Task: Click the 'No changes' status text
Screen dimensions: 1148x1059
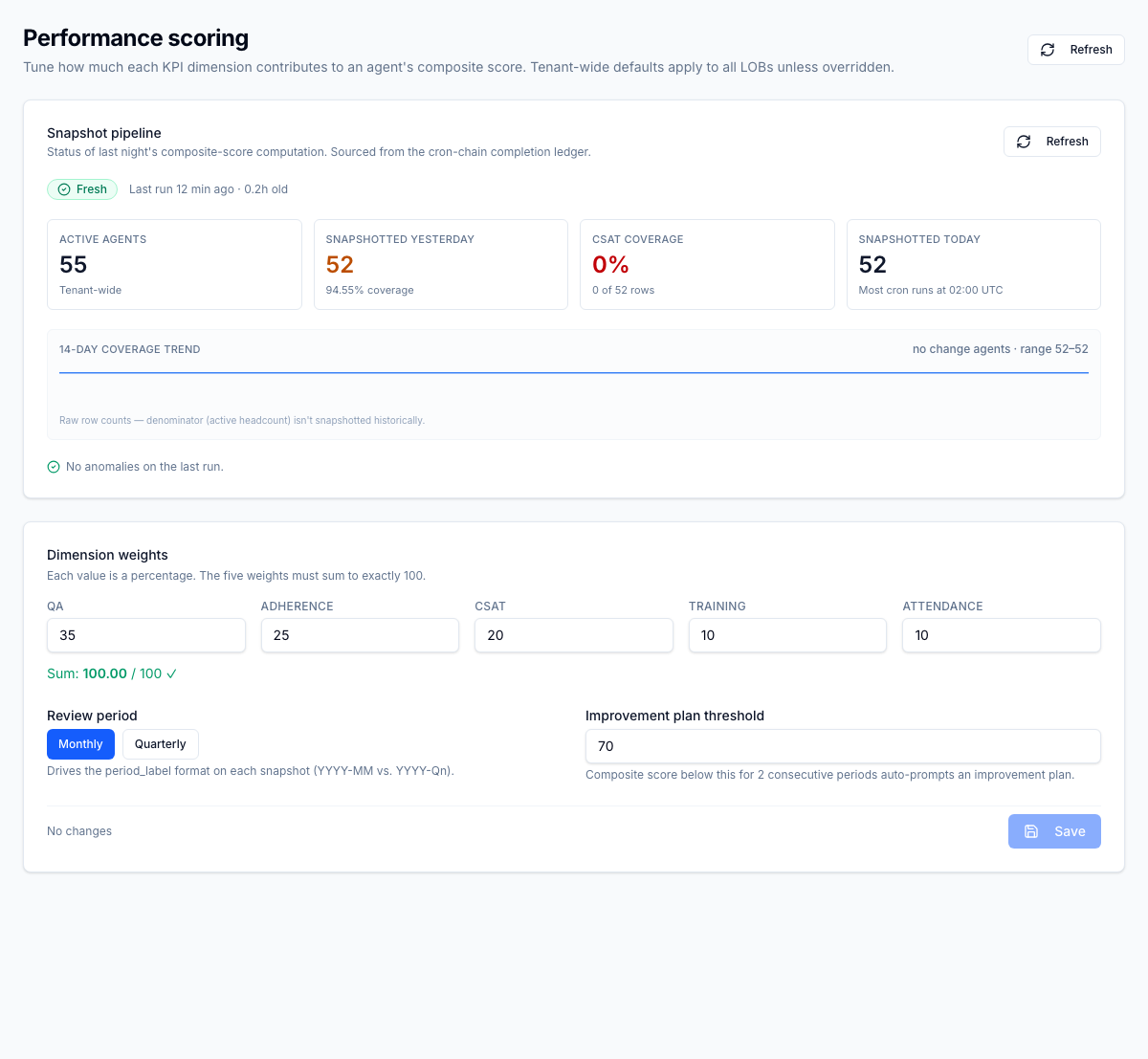Action: pos(79,831)
